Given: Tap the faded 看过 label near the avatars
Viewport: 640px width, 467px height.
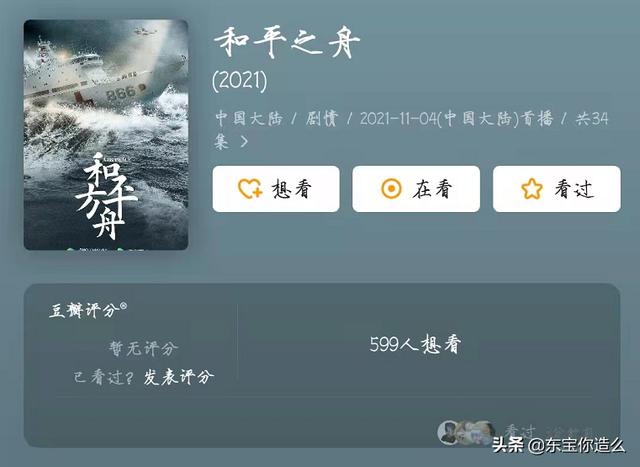Looking at the screenshot, I should point(520,431).
